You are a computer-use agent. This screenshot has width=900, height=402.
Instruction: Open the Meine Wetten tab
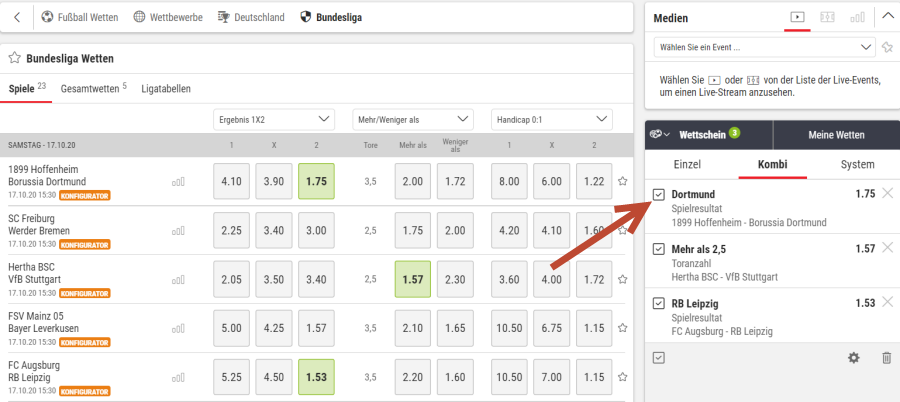coord(836,135)
